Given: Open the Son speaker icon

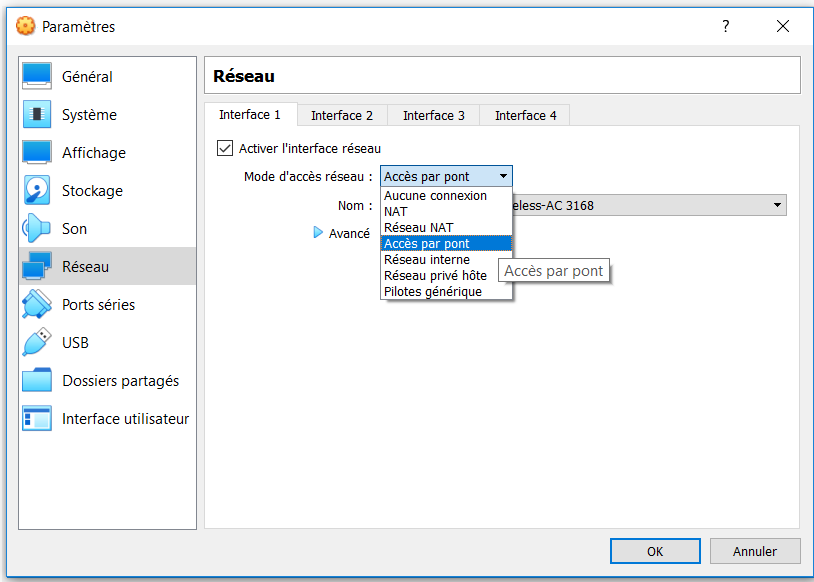Looking at the screenshot, I should pos(37,229).
